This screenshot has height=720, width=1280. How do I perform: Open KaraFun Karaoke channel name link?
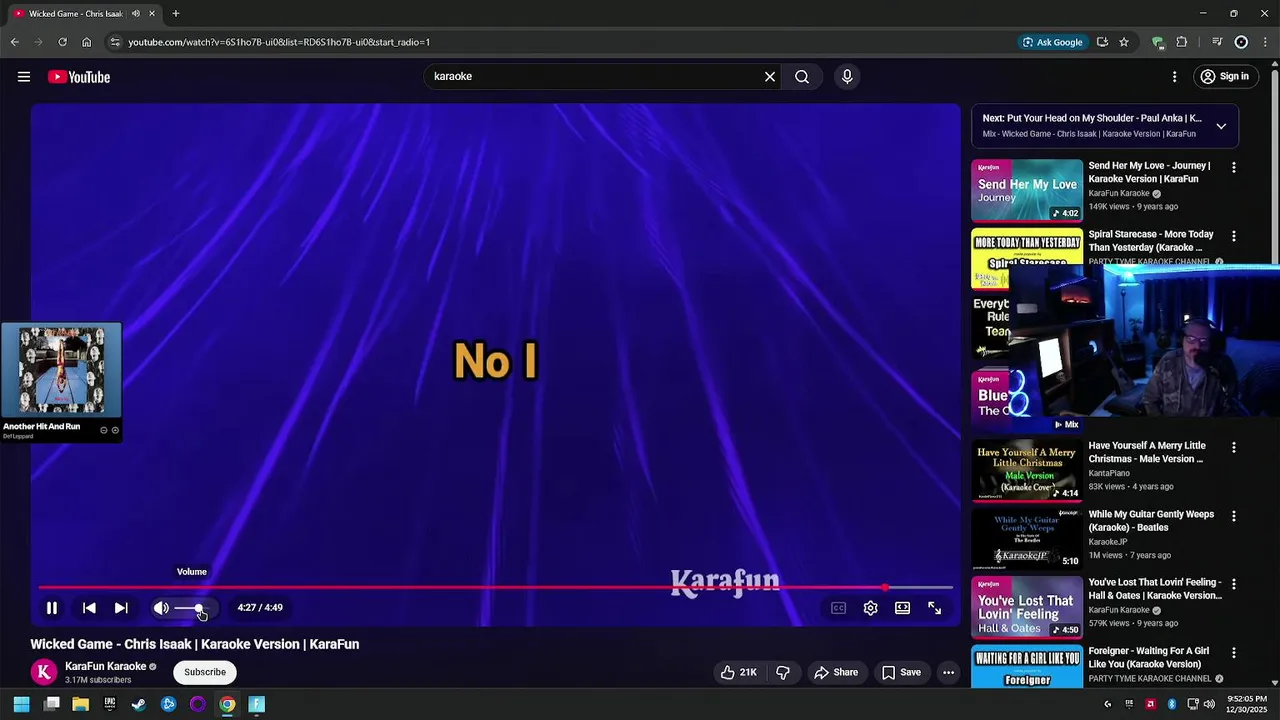tap(105, 666)
